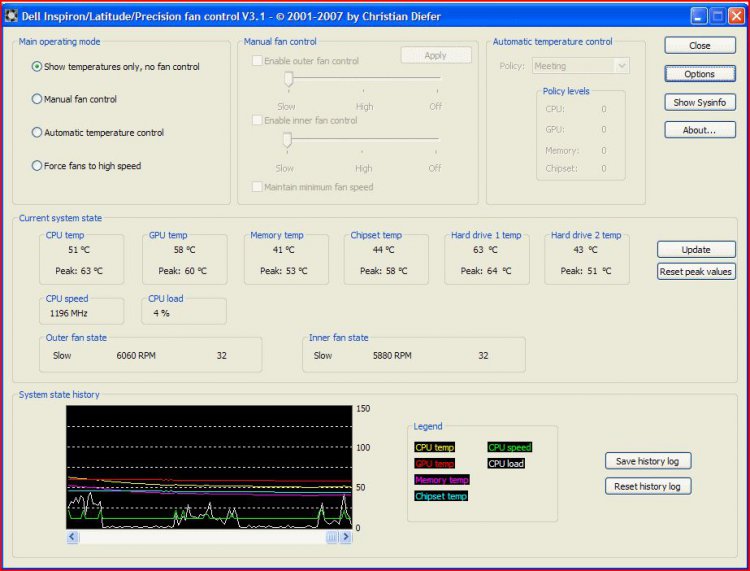Screen dimensions: 750x571
Task: Click CPU Peak: 63 °C value
Action: point(79,271)
